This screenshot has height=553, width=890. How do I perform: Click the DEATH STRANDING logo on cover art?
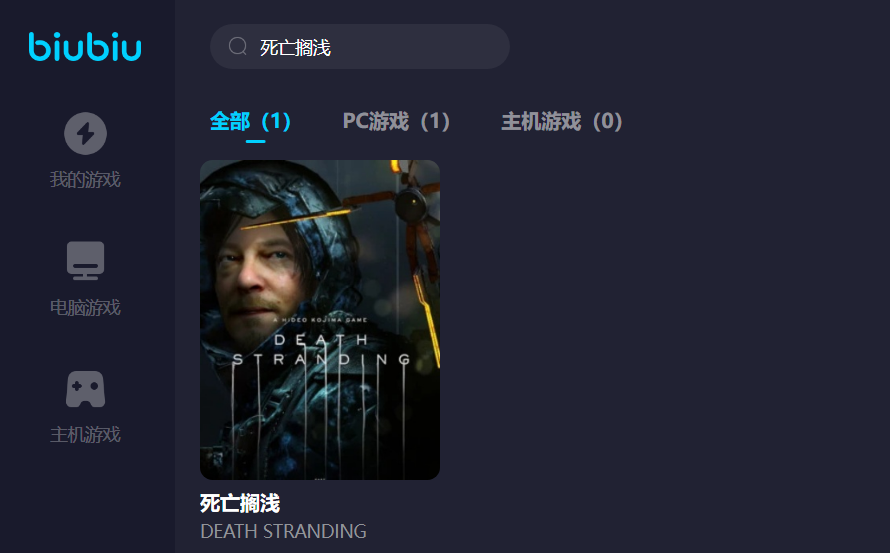pos(321,350)
